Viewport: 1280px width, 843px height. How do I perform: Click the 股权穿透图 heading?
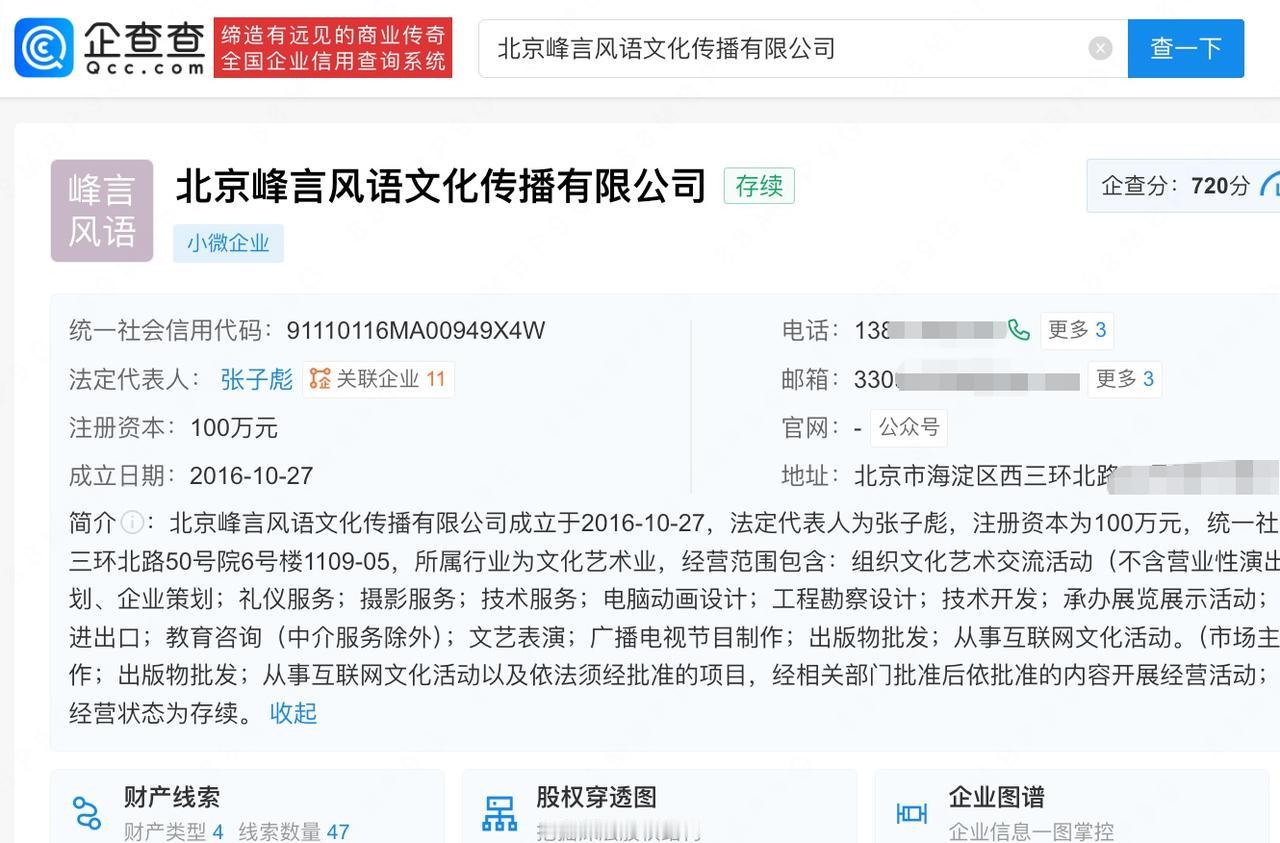[596, 797]
